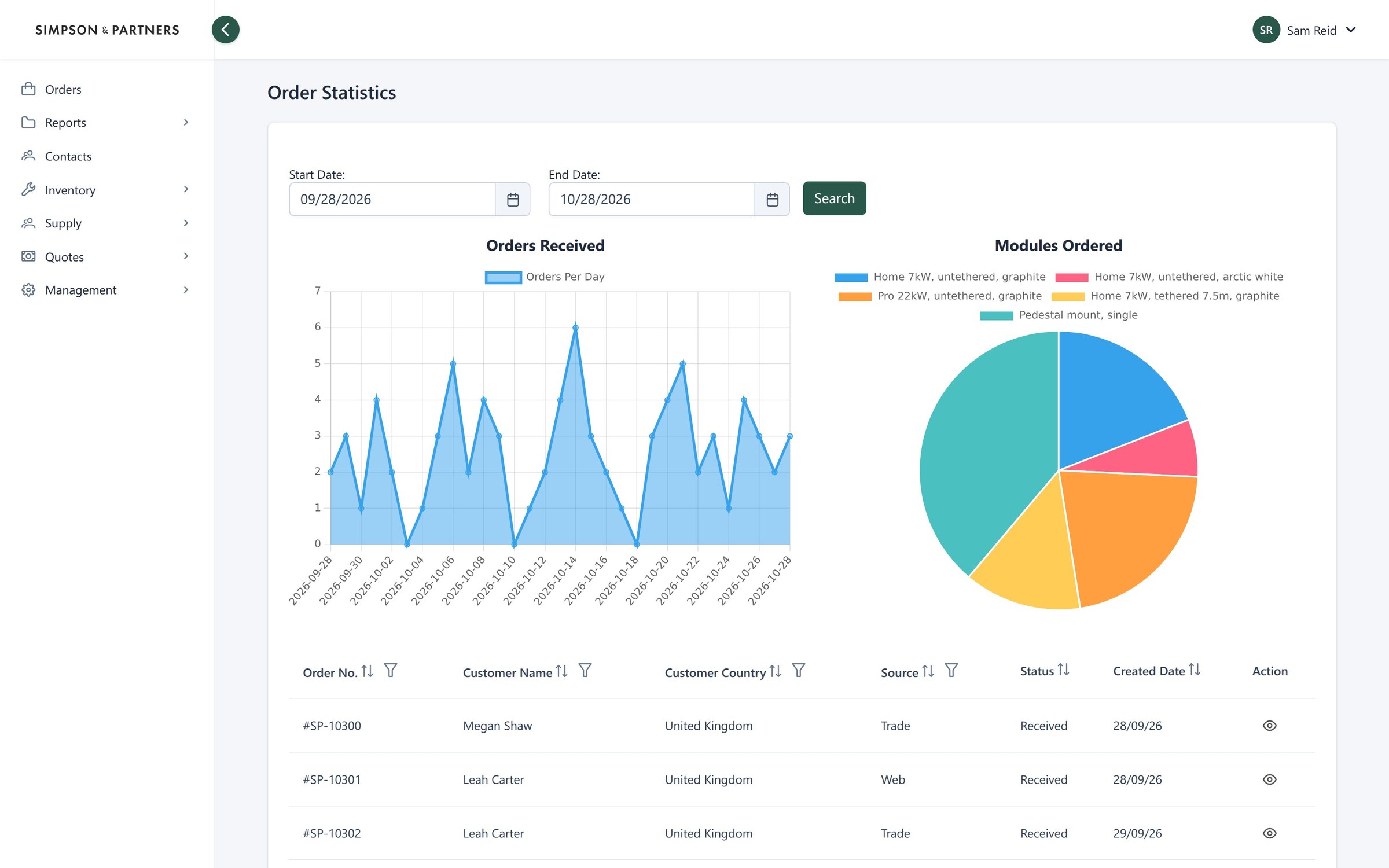Click the Reports folder icon

click(x=28, y=122)
